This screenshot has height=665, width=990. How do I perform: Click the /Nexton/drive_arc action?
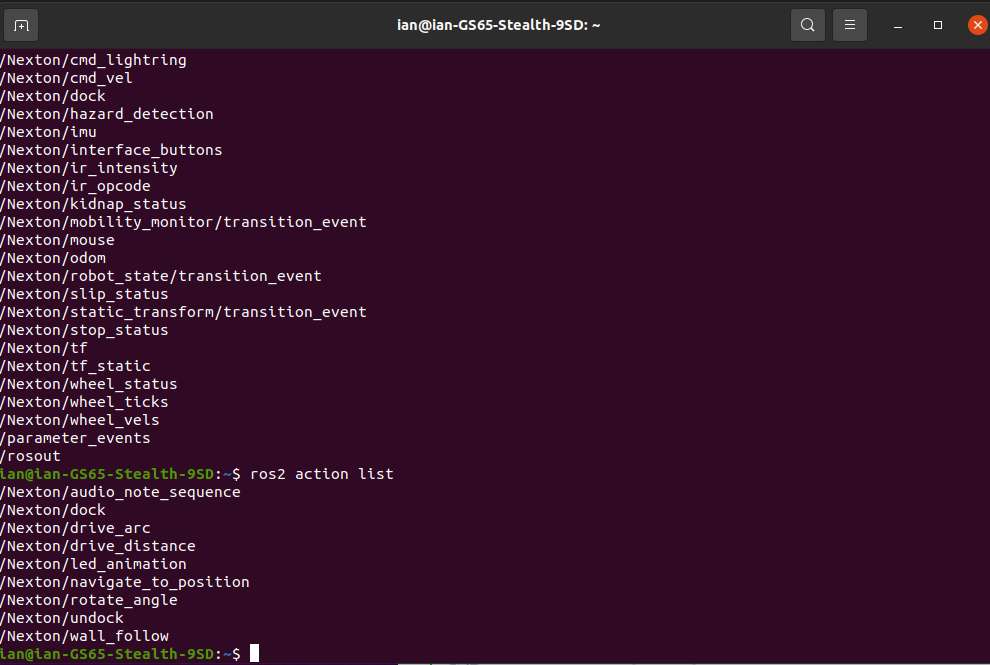(75, 528)
